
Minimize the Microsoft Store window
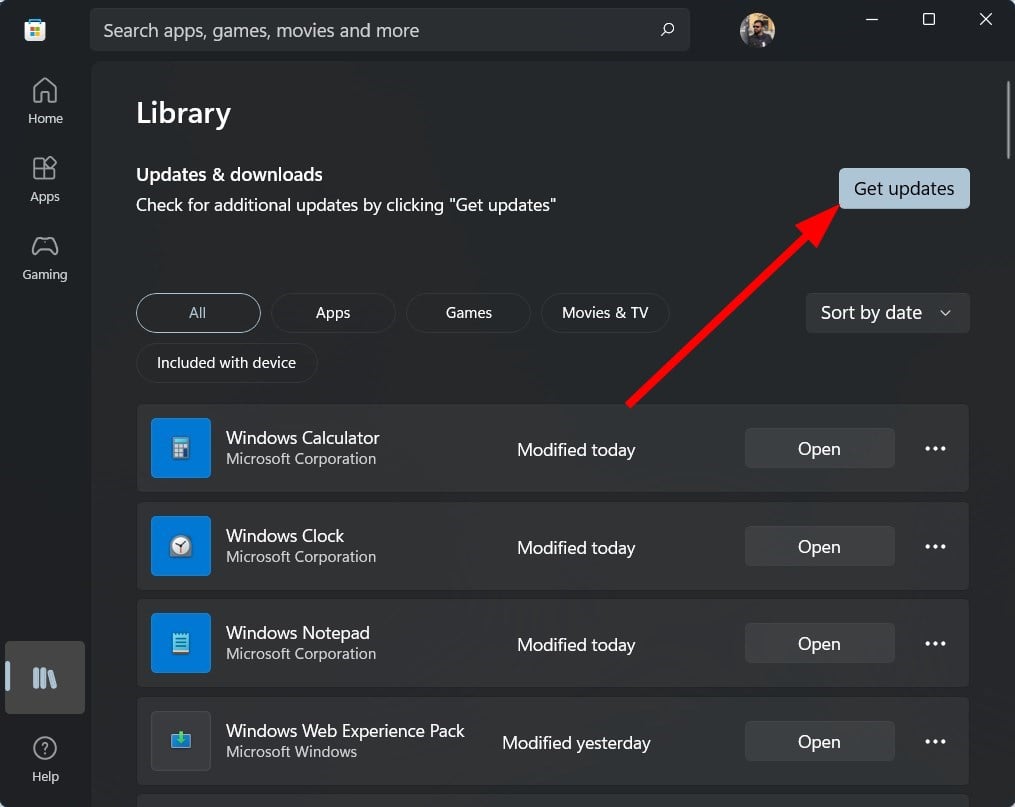tap(872, 19)
